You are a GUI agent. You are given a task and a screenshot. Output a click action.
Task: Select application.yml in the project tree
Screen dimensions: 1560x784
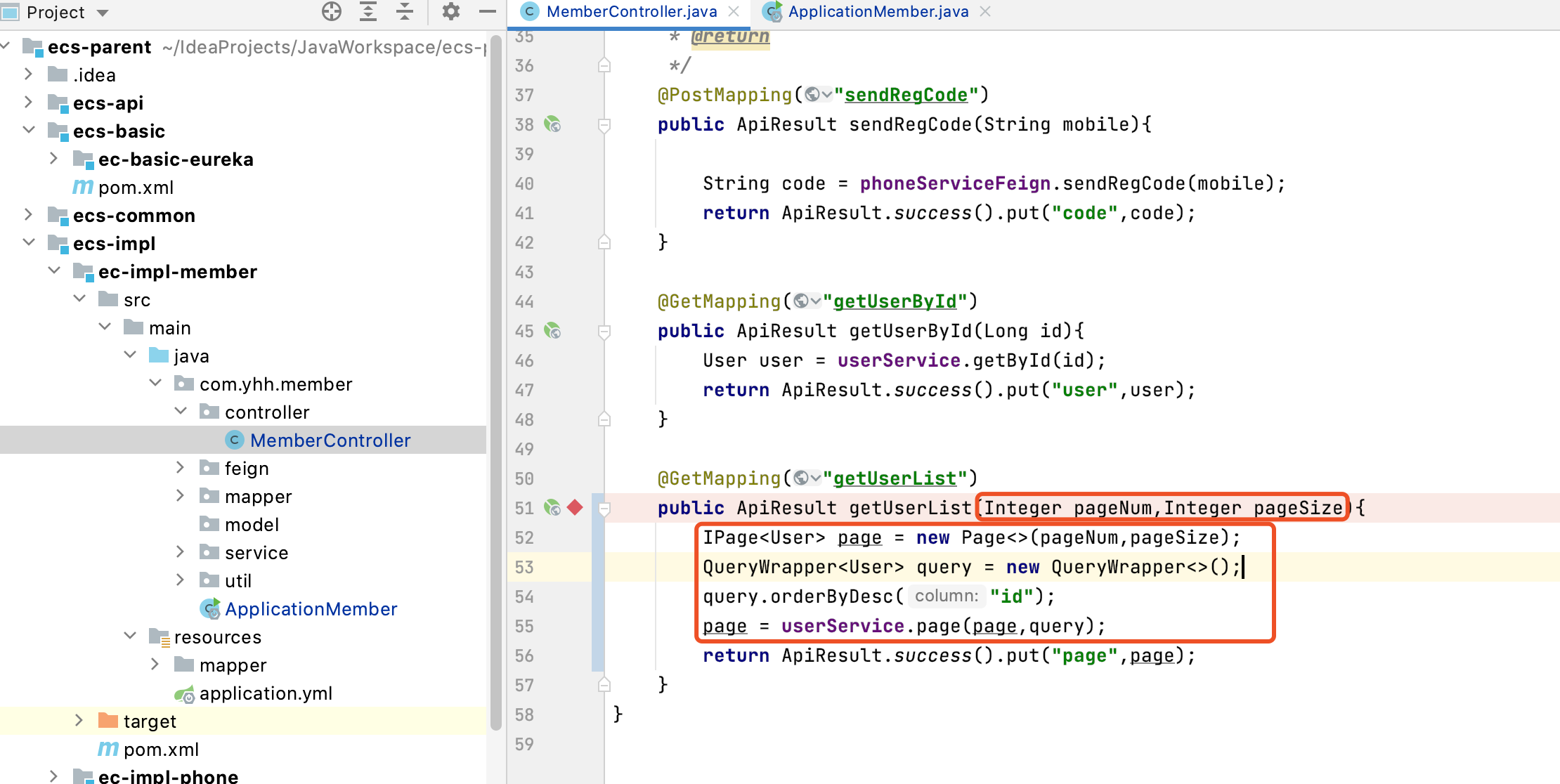[266, 693]
